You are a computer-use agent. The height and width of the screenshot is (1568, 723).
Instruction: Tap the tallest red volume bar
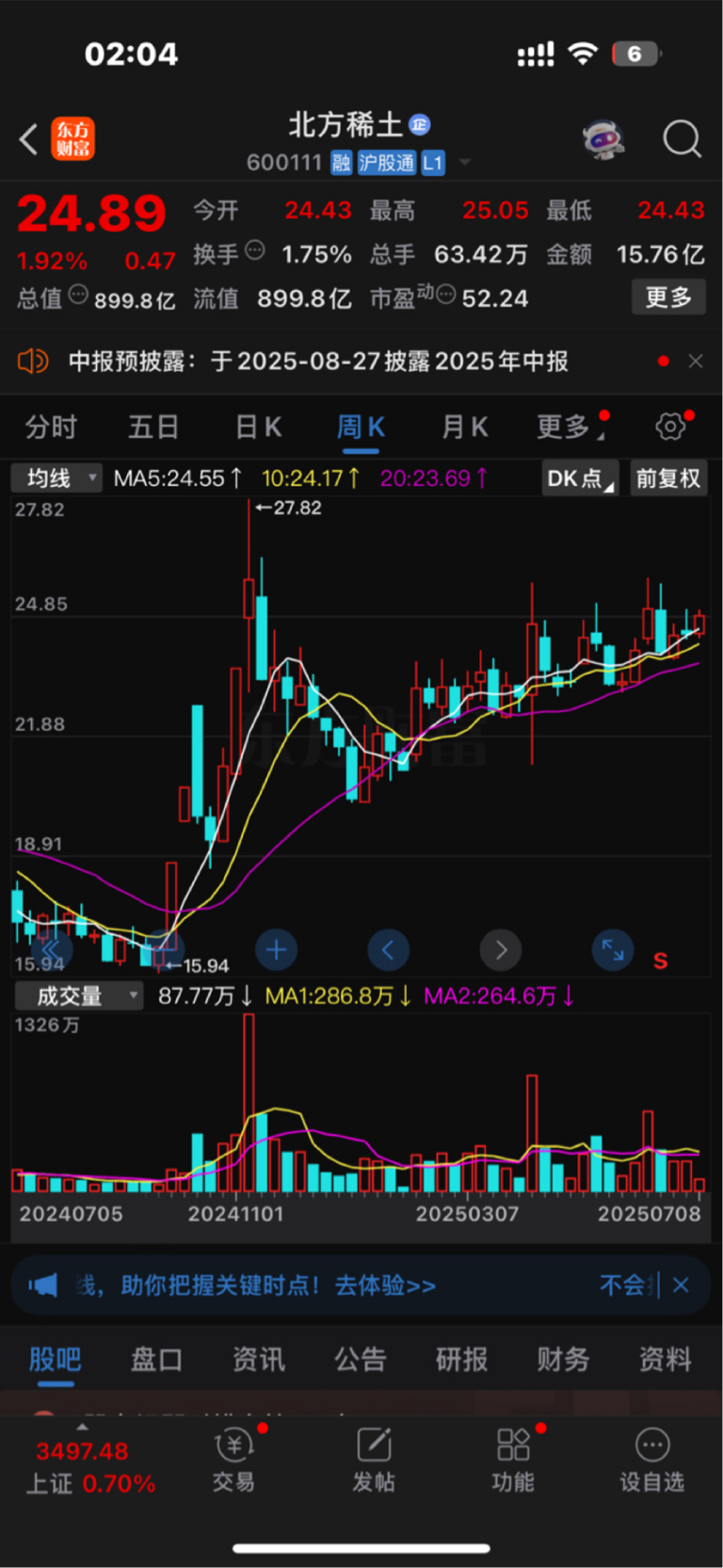click(249, 1103)
